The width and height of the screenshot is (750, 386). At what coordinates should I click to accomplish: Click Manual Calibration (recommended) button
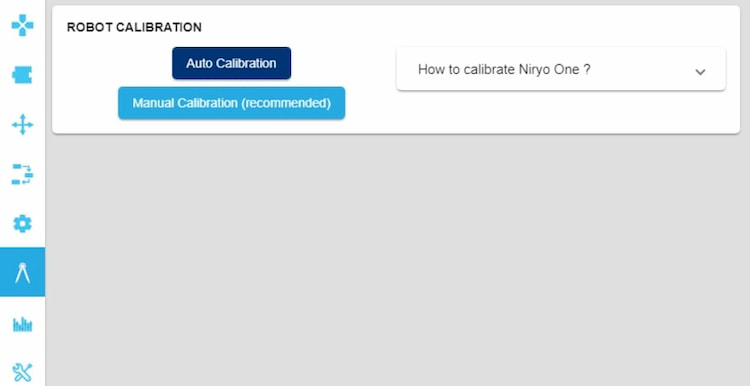[232, 103]
